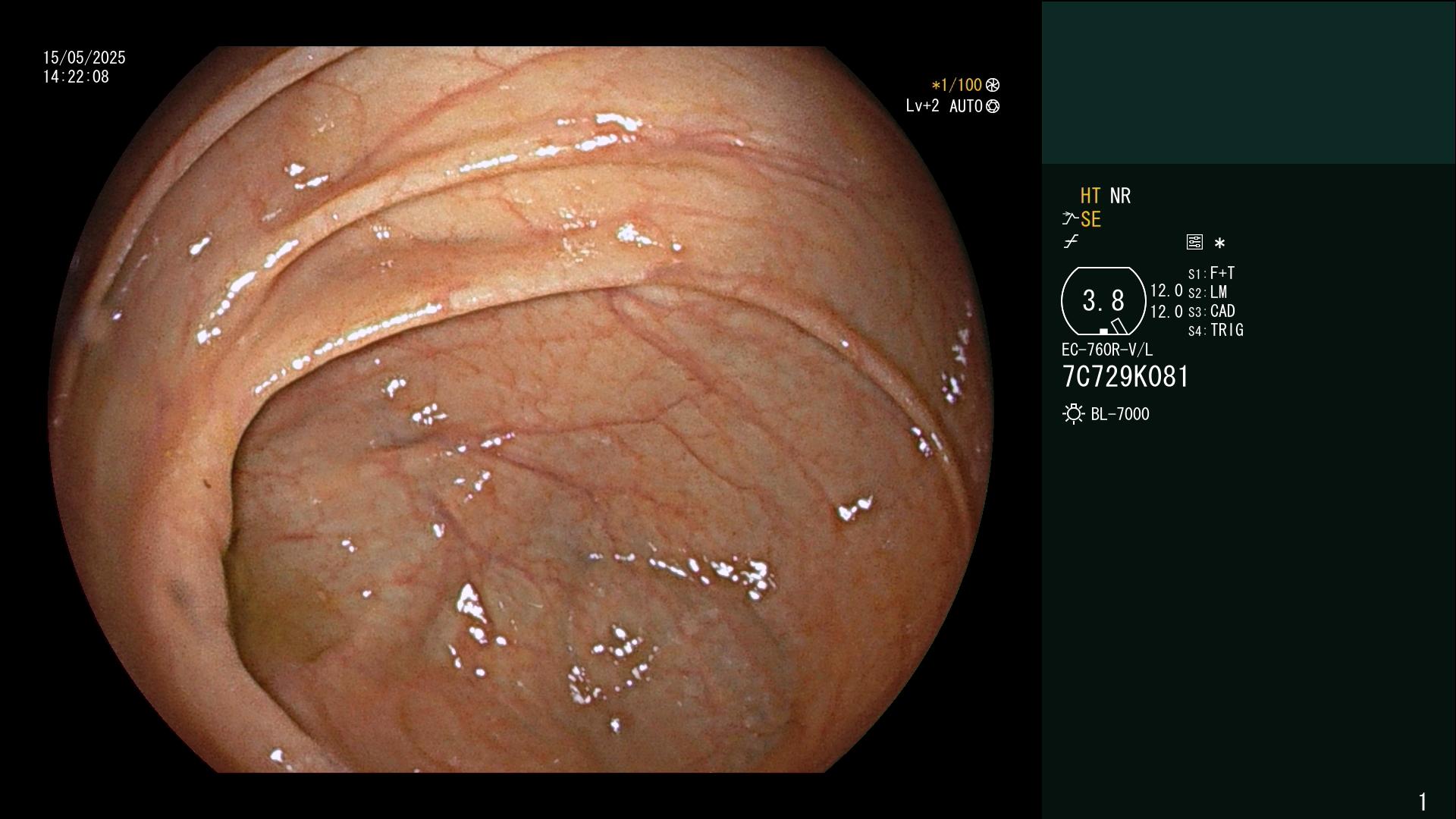This screenshot has width=1456, height=819.
Task: Click the blank teal panel above HT NR
Action: pyautogui.click(x=1248, y=82)
